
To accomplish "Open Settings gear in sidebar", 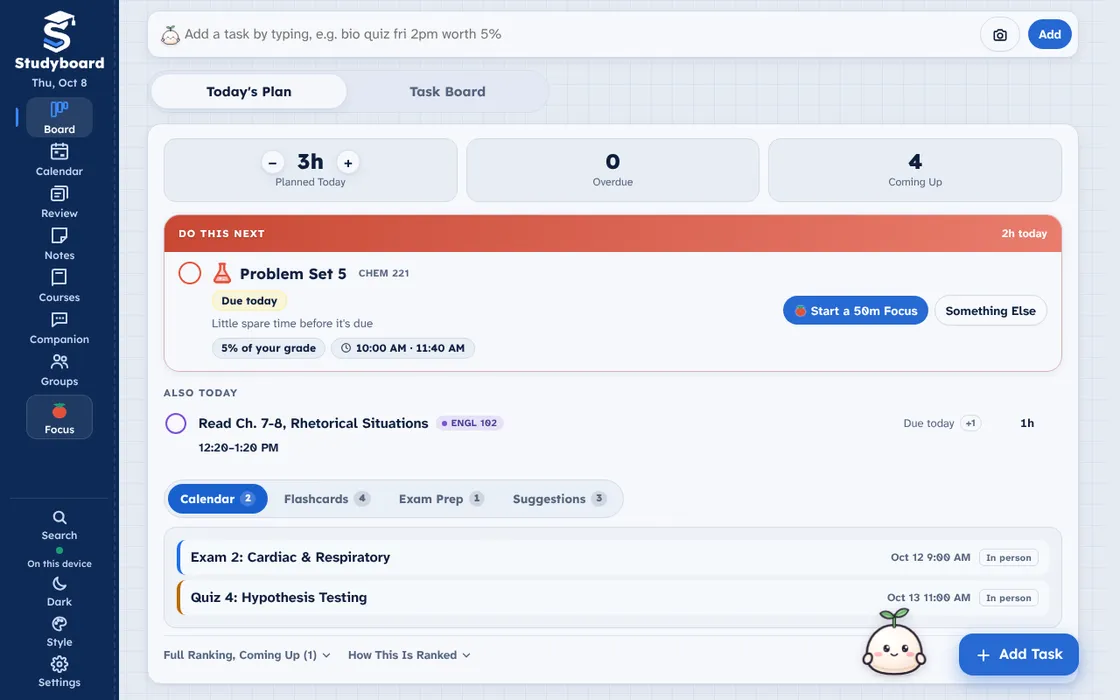I will pos(59,672).
